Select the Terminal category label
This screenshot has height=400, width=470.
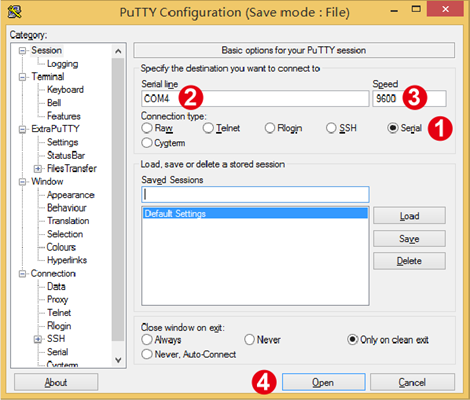(x=48, y=77)
